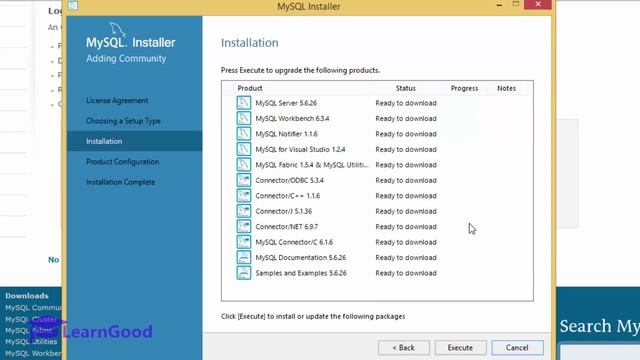The width and height of the screenshot is (640, 360).
Task: Select the MySQL Notifier 1.1.6 row text
Action: pos(286,134)
